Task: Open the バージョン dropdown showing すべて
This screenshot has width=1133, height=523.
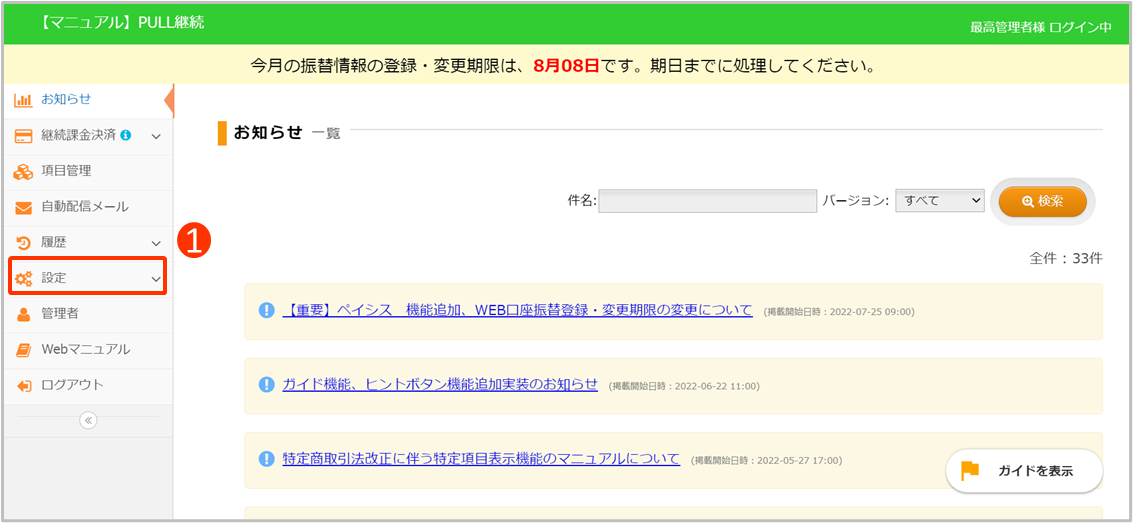Action: [940, 201]
